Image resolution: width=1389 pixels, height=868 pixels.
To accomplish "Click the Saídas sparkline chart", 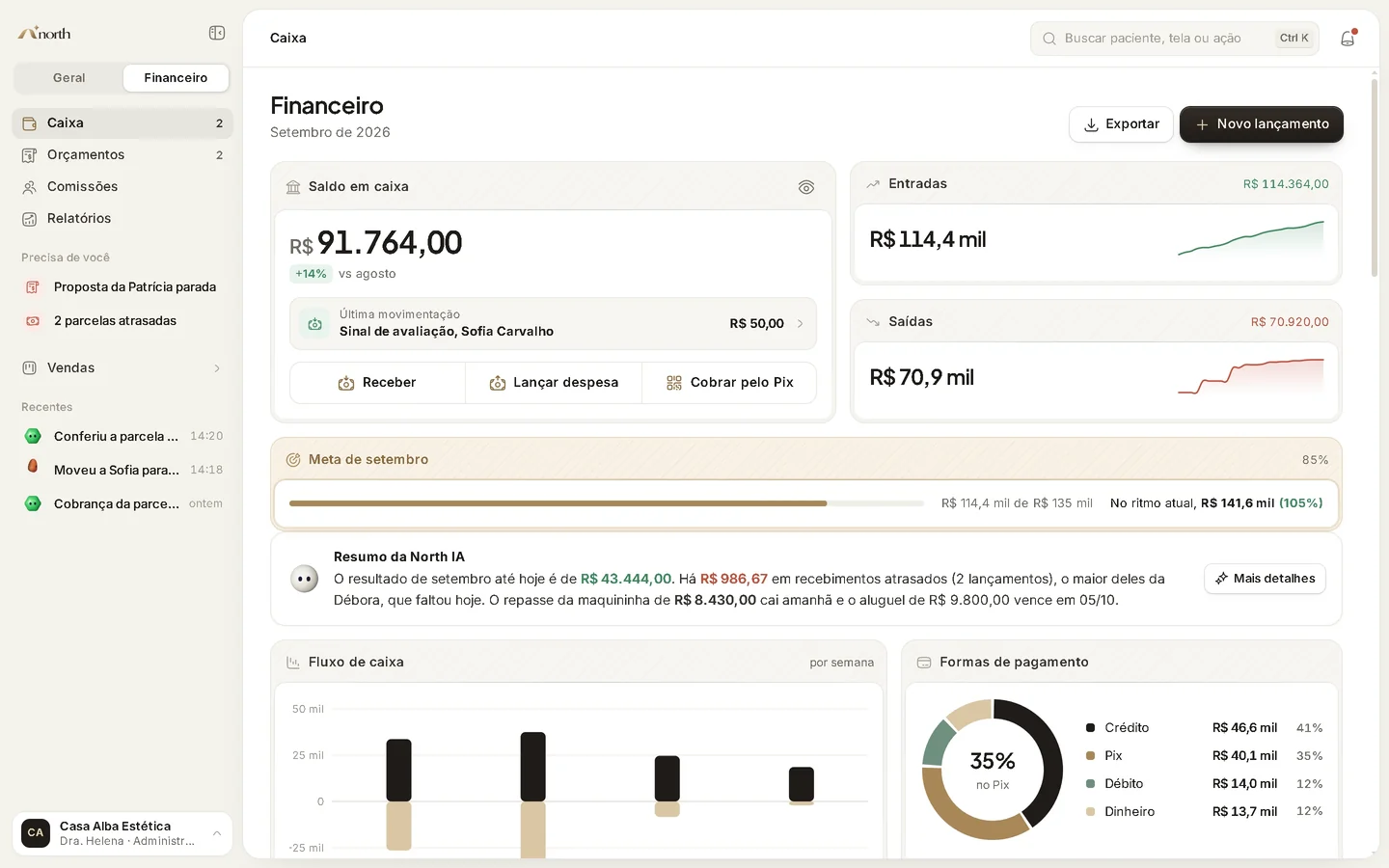I will coord(1251,377).
